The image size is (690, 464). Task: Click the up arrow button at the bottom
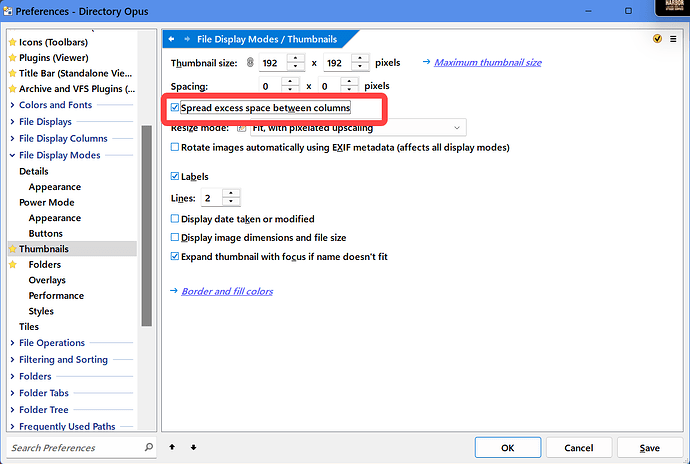172,447
